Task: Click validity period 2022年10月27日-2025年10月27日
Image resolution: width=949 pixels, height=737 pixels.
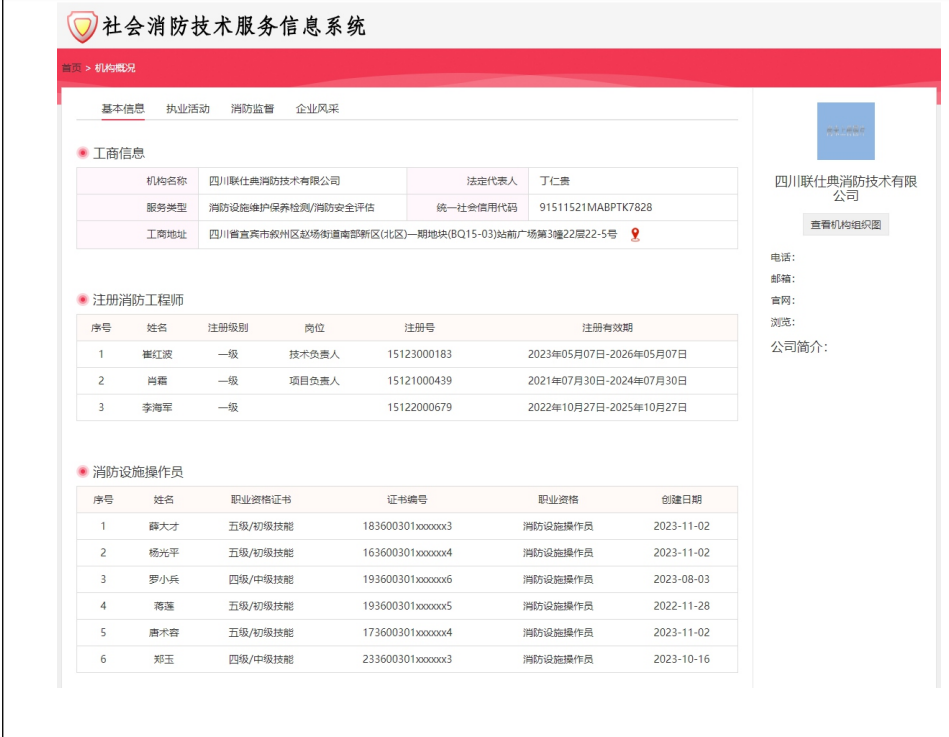Action: pyautogui.click(x=607, y=408)
